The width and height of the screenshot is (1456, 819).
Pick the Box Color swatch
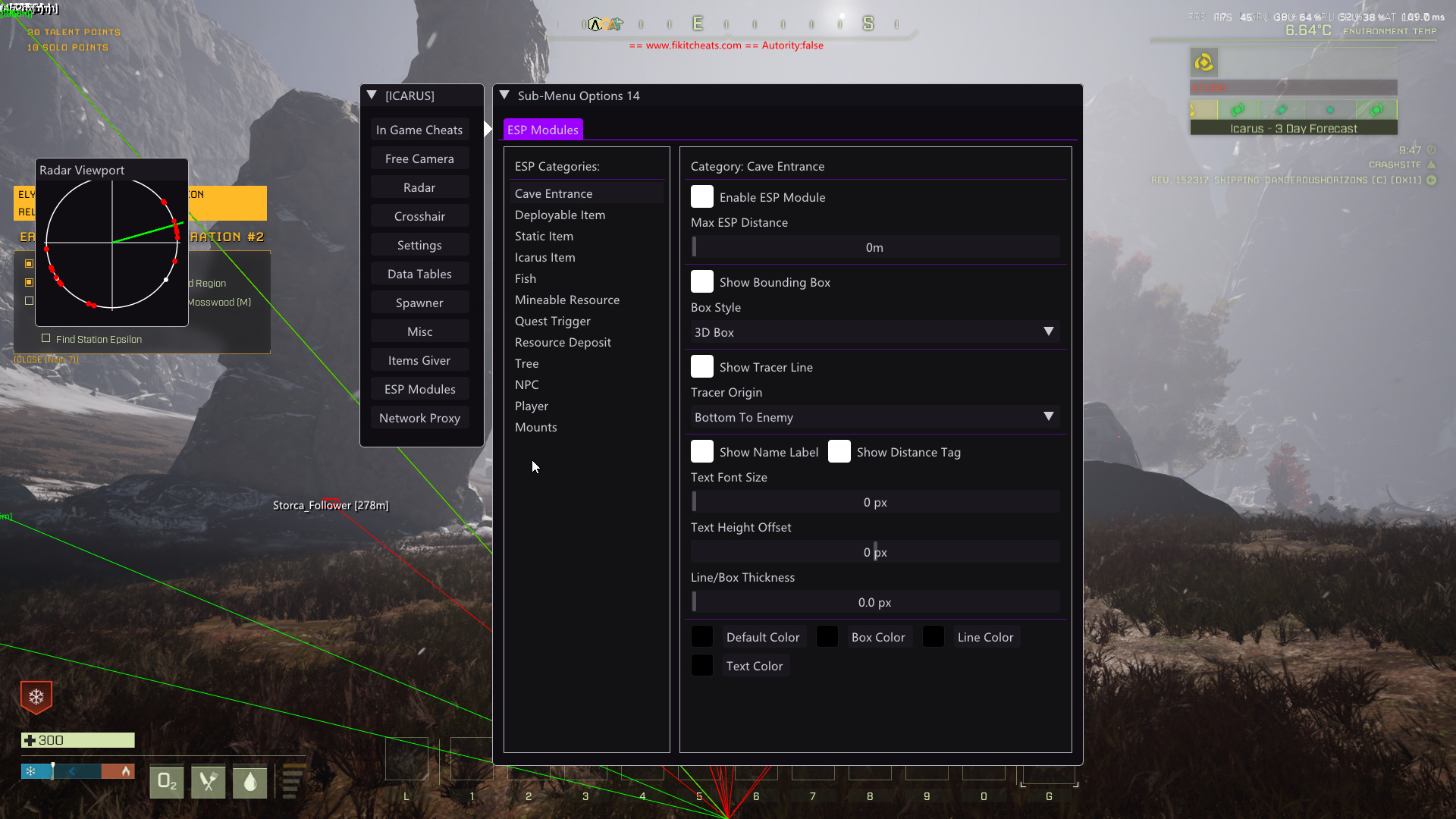[827, 637]
